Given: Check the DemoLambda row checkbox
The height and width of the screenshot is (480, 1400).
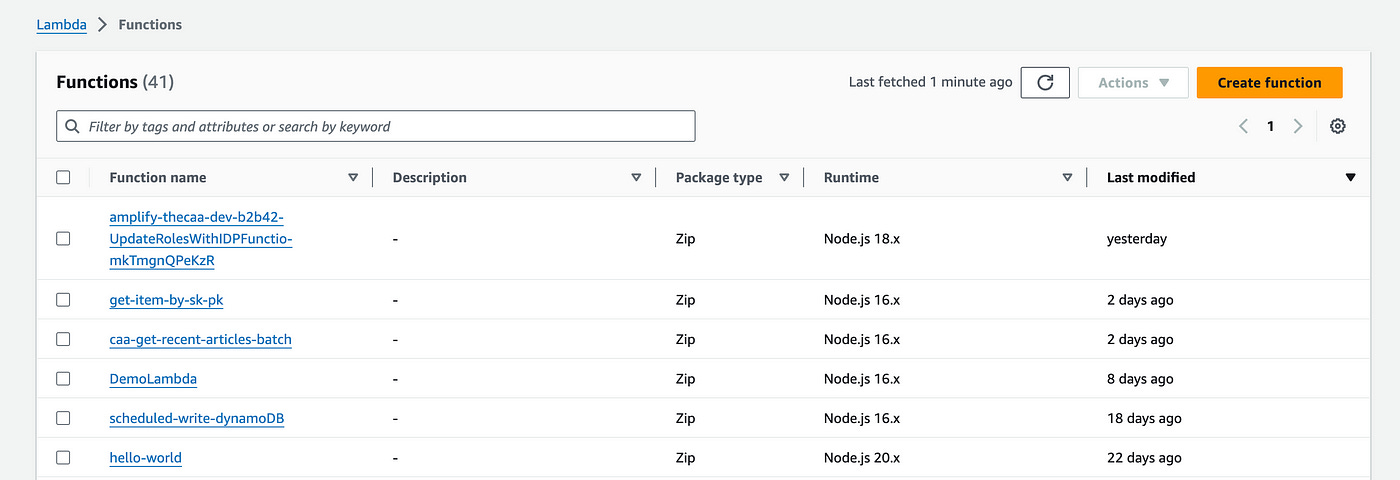Looking at the screenshot, I should coord(63,379).
